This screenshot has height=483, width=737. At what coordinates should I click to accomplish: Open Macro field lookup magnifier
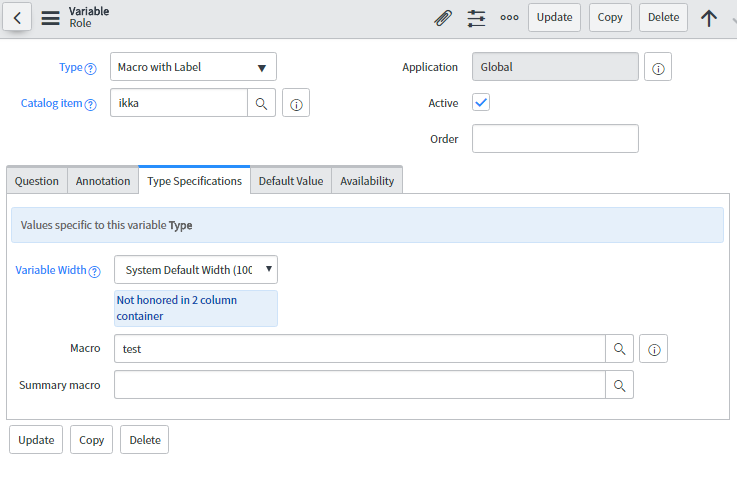619,349
